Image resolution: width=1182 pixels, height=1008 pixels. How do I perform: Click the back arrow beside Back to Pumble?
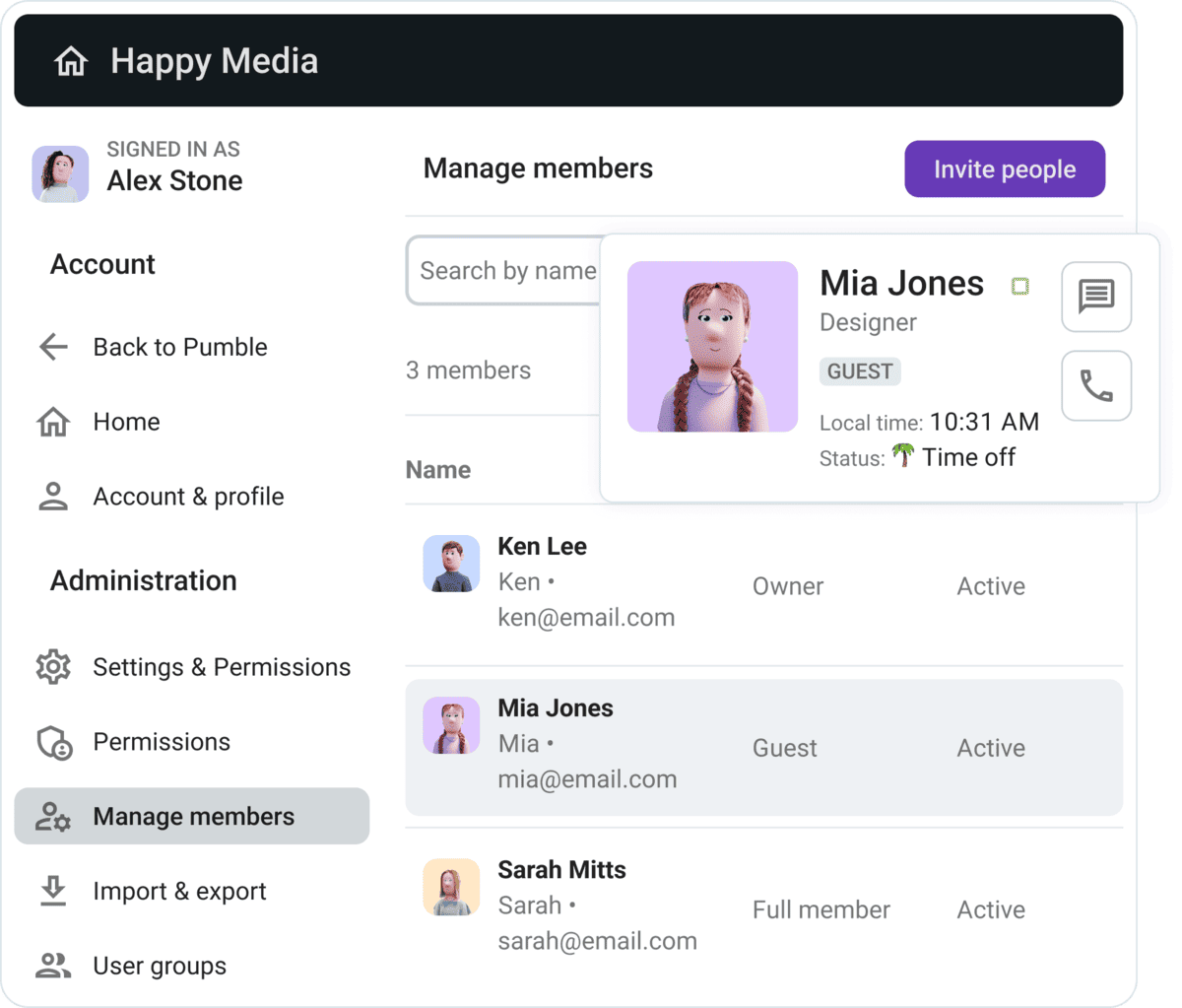[x=53, y=347]
